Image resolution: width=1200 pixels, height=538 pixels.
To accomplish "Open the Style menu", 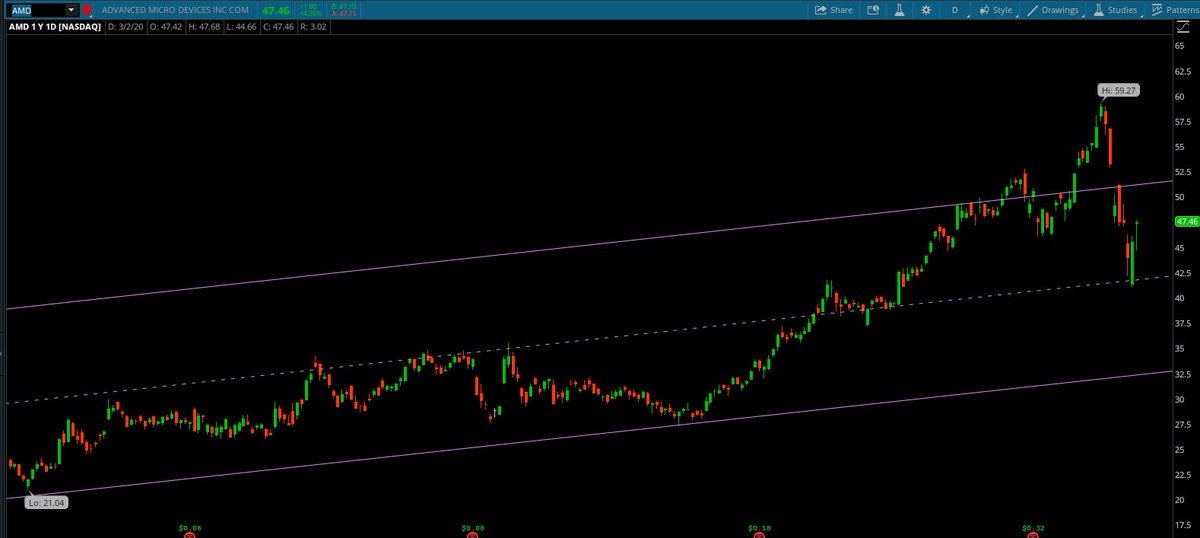I will pyautogui.click(x=996, y=10).
